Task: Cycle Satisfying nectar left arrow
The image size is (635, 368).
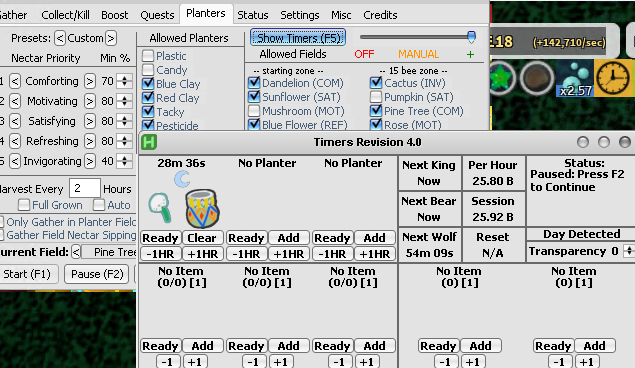Action: click(x=15, y=121)
